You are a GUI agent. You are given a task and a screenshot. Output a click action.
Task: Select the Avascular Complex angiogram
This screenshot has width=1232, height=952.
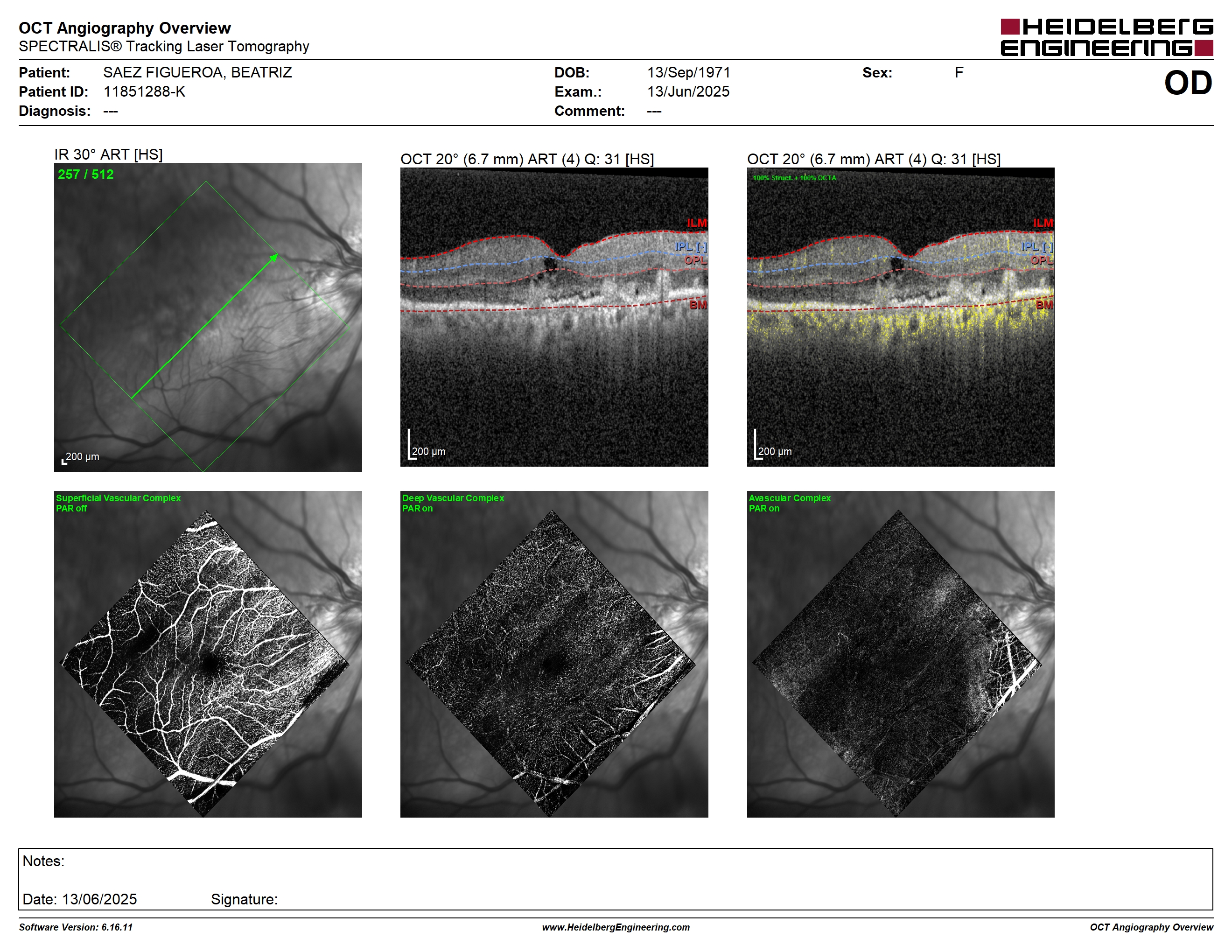900,654
